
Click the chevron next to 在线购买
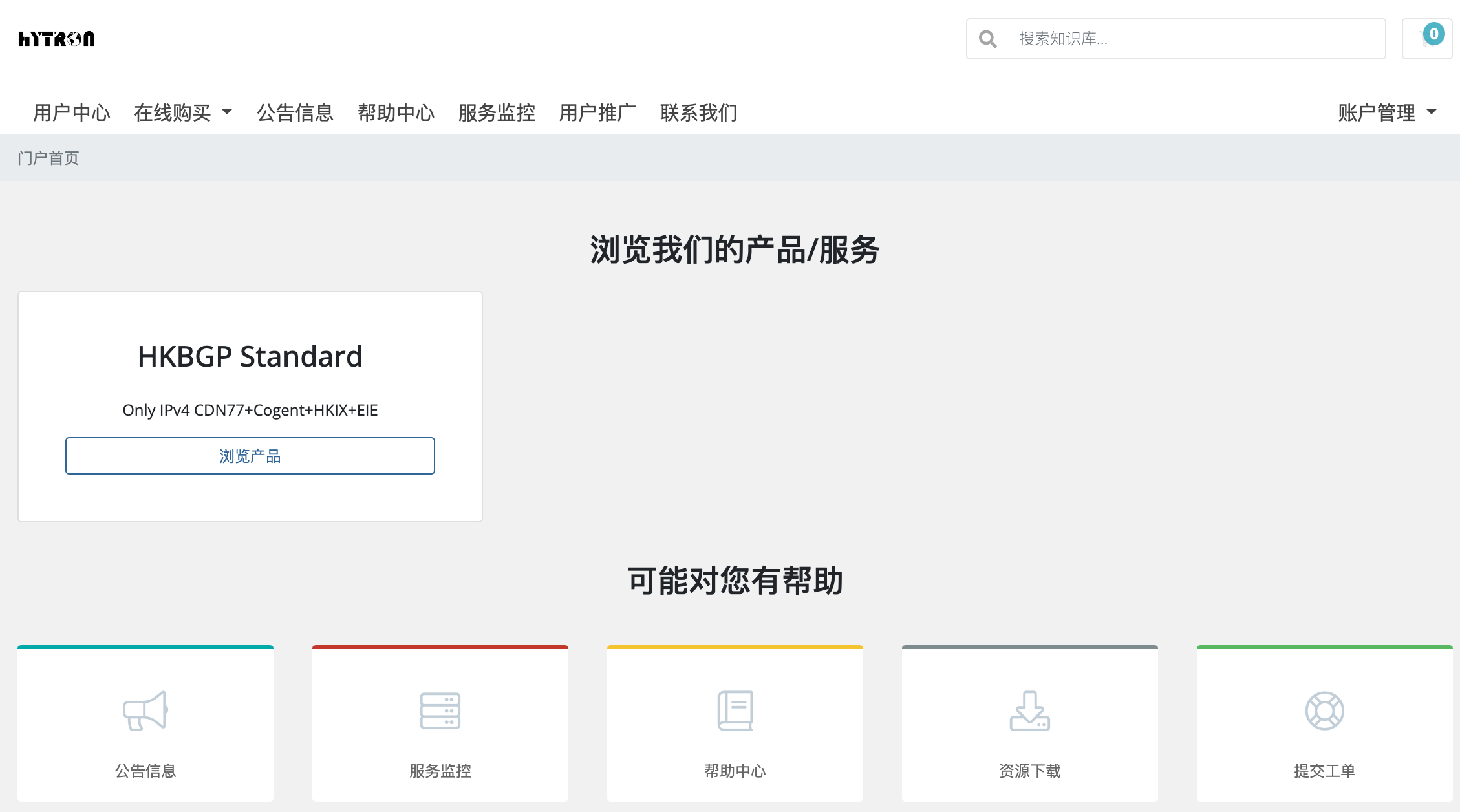227,113
